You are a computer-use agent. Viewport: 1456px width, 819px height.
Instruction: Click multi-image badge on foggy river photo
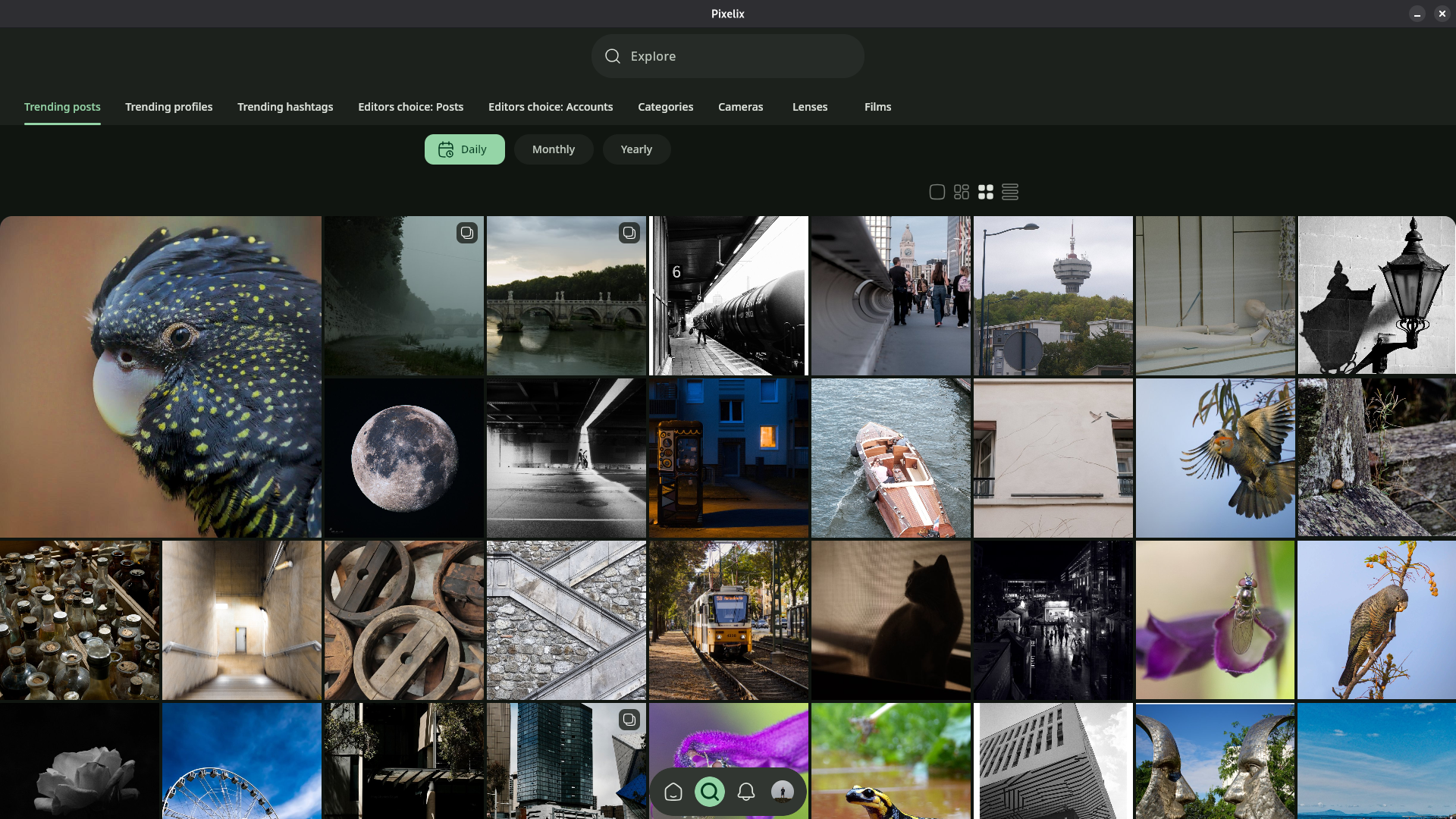pyautogui.click(x=467, y=233)
